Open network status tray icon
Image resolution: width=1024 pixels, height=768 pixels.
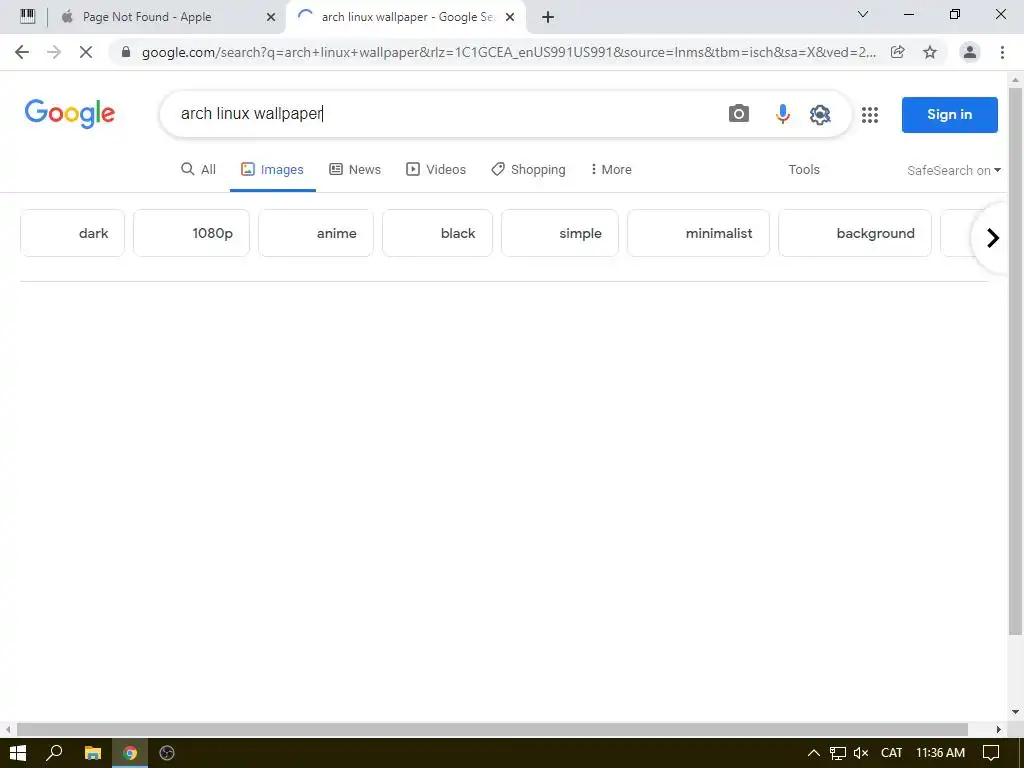838,753
